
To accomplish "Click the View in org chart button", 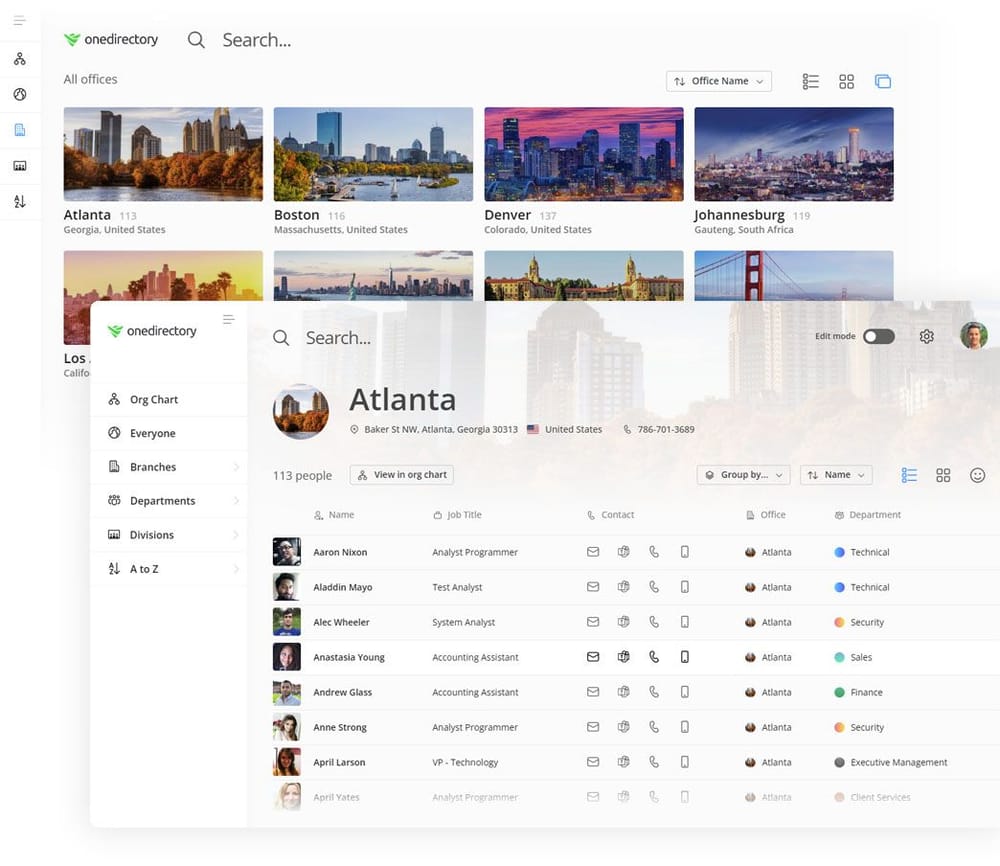I will 401,475.
